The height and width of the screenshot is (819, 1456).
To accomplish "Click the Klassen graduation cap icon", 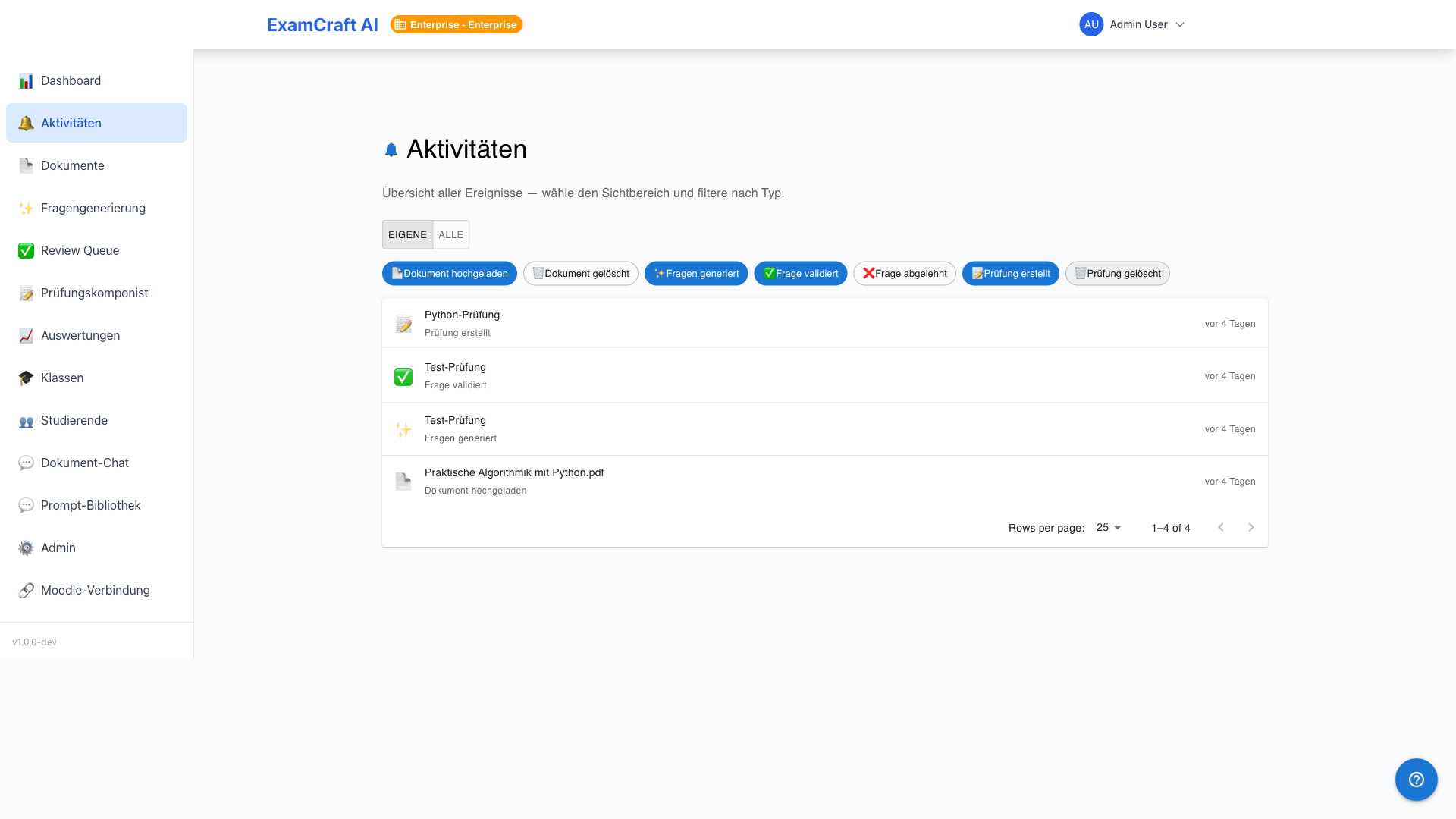I will pos(26,378).
